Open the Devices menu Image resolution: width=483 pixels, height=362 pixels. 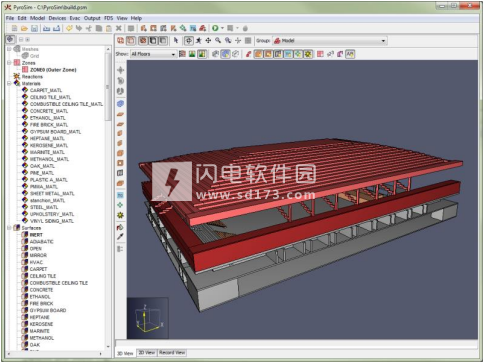(57, 18)
